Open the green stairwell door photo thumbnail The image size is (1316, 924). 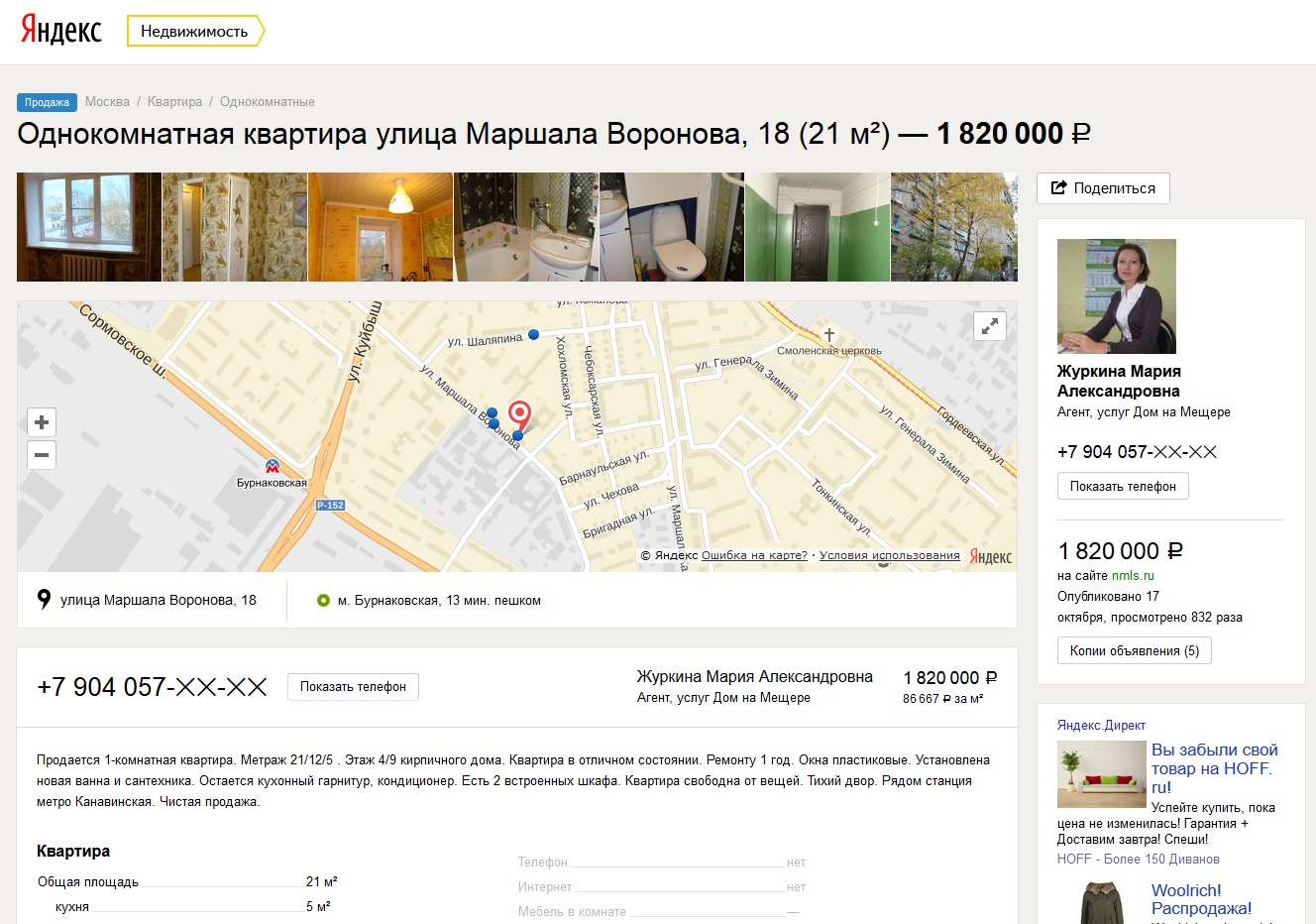818,227
